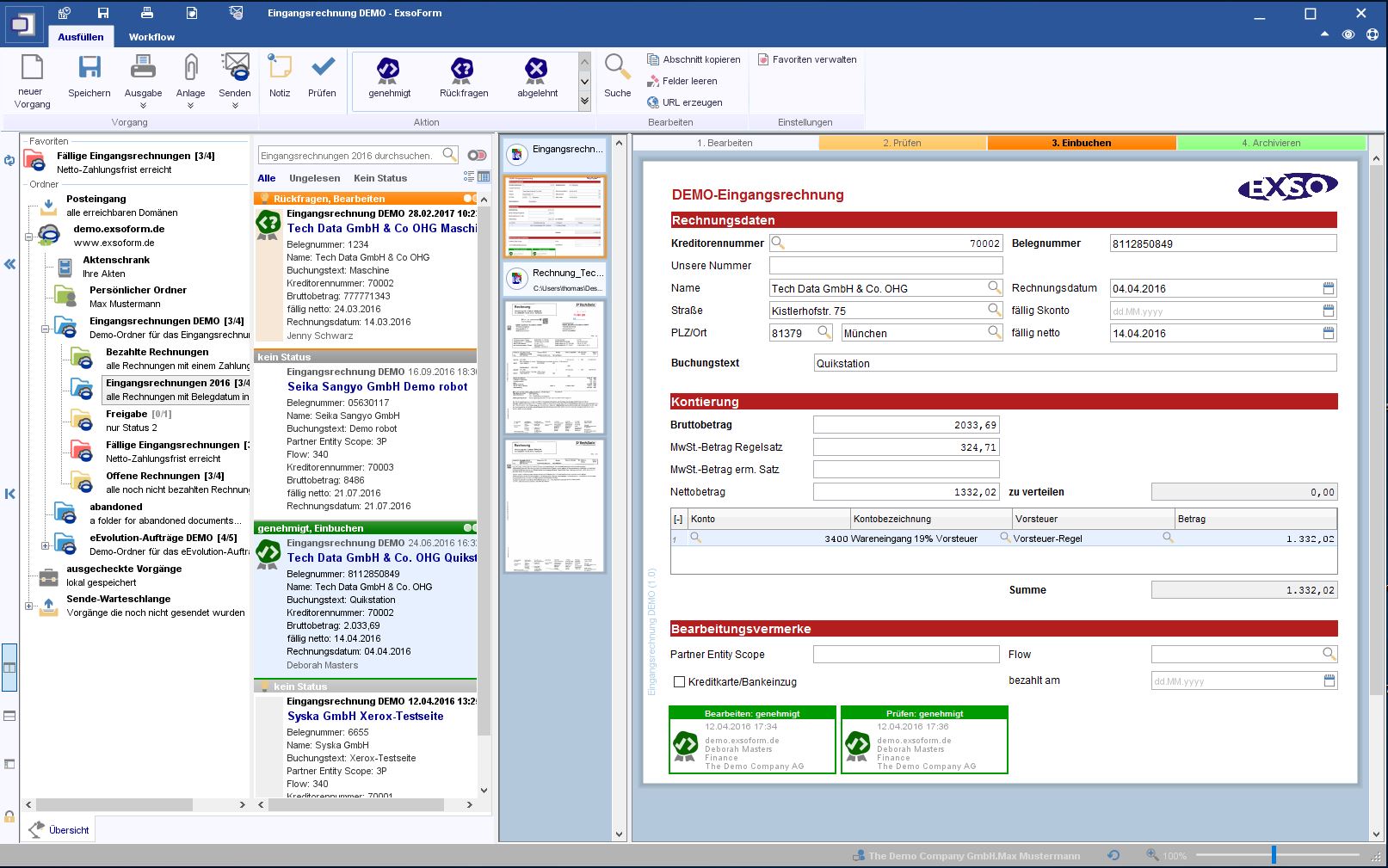
Task: Click the reset zoom icon in status bar
Action: 1113,855
